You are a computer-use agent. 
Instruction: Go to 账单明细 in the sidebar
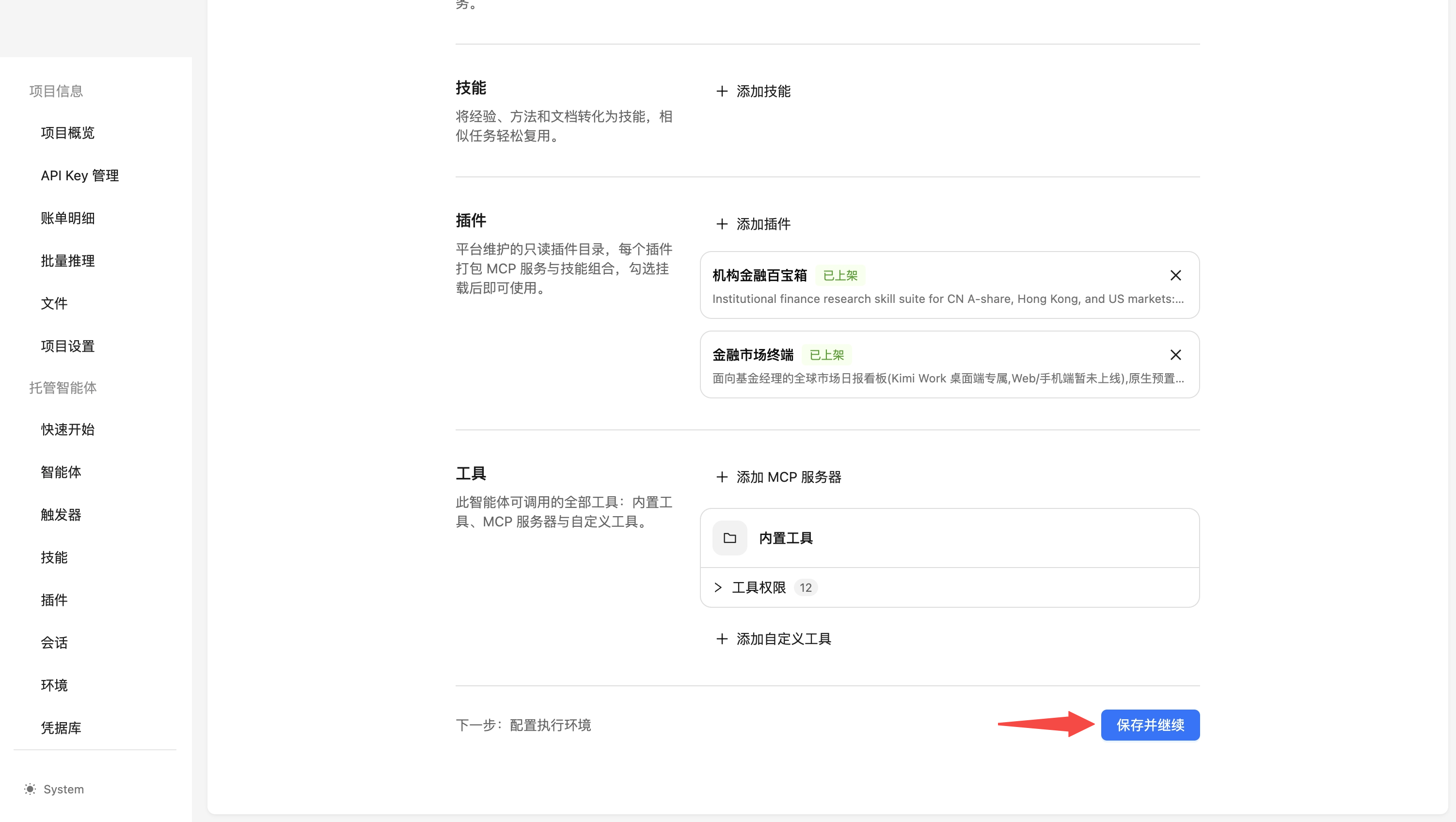click(68, 218)
